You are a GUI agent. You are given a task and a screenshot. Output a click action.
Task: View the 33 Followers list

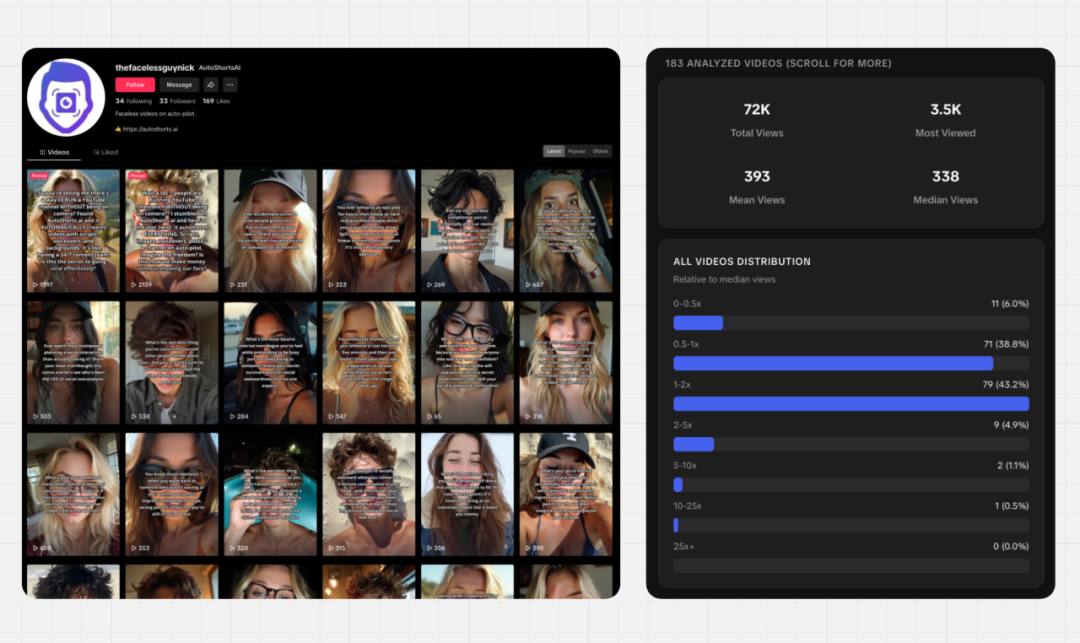click(x=177, y=101)
